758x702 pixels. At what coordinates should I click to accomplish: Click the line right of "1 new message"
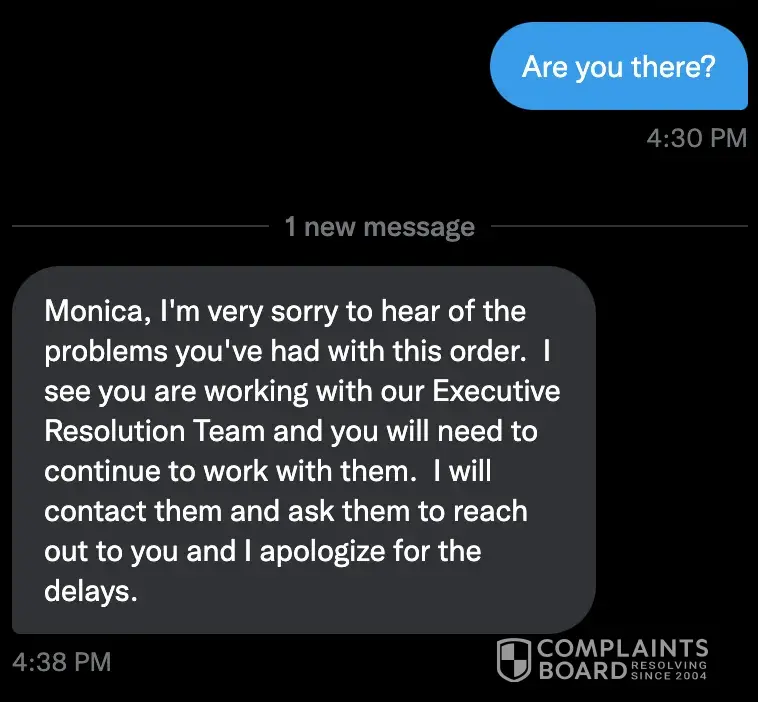619,226
